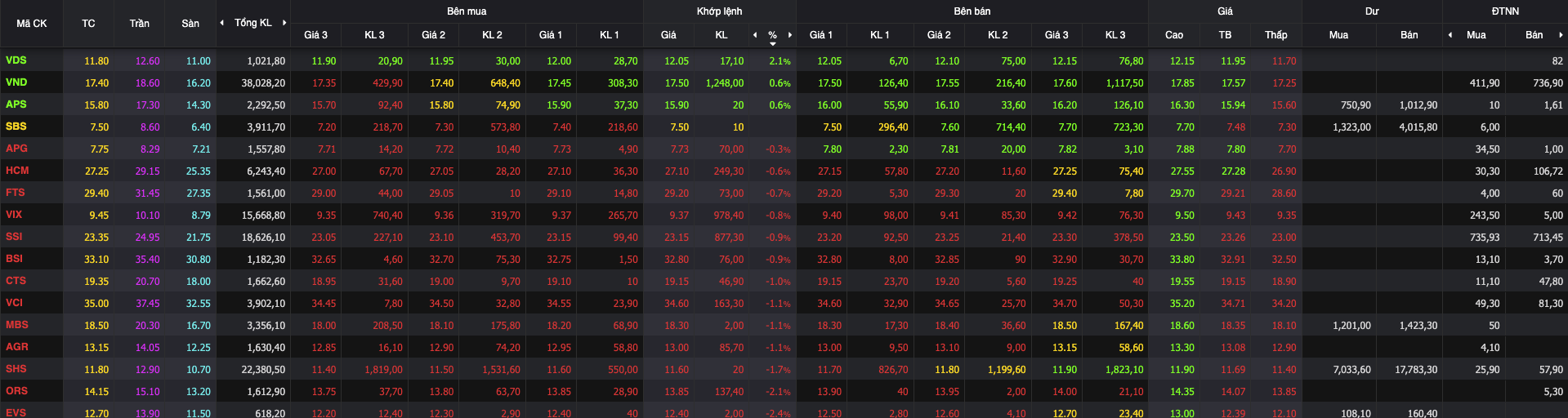This screenshot has width=1568, height=418.
Task: Sort by Mã CK column header
Action: (32, 24)
